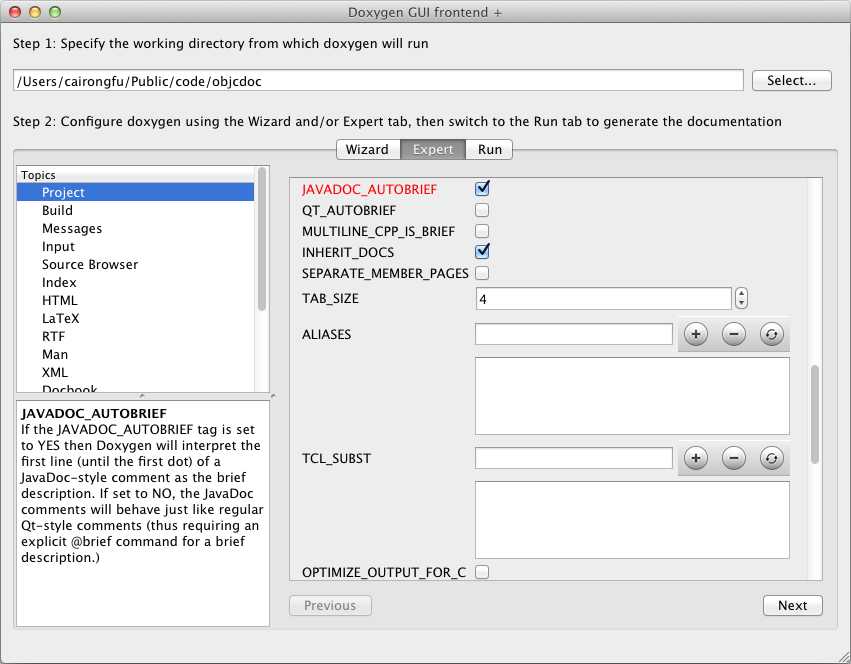The image size is (851, 664).
Task: Select the Expert tab
Action: (x=433, y=149)
